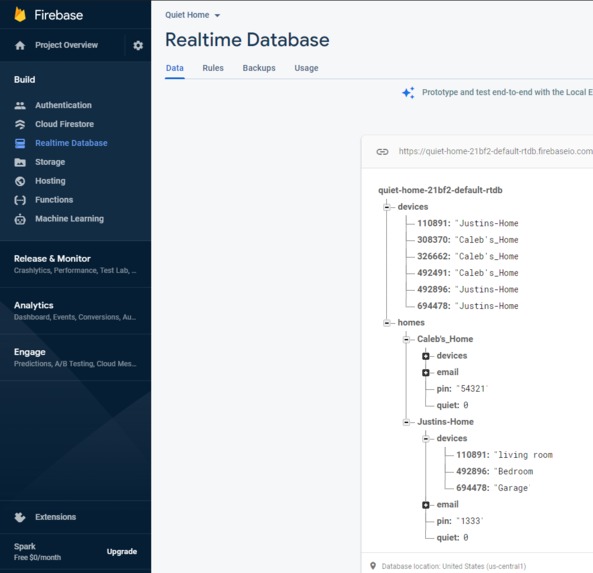Image resolution: width=593 pixels, height=573 pixels.
Task: Click the Storage folder icon
Action: tap(20, 162)
